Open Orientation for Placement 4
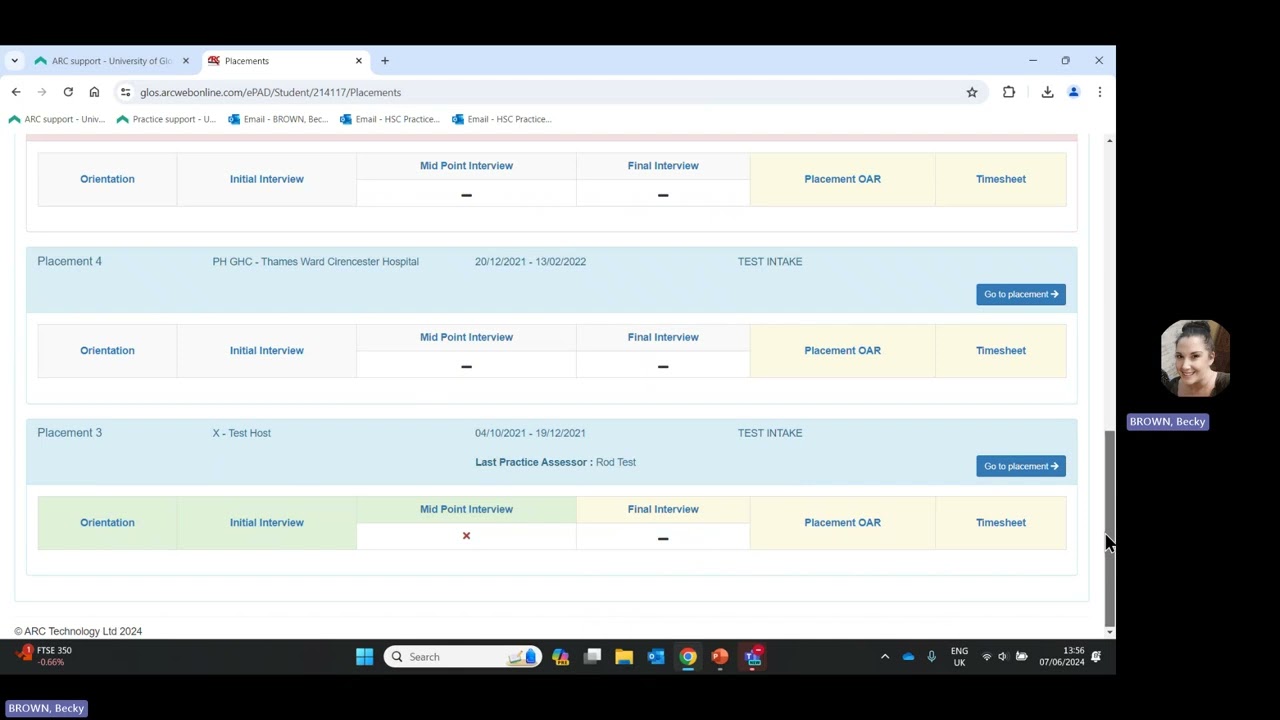Screen dimensions: 1280x720 point(107,351)
